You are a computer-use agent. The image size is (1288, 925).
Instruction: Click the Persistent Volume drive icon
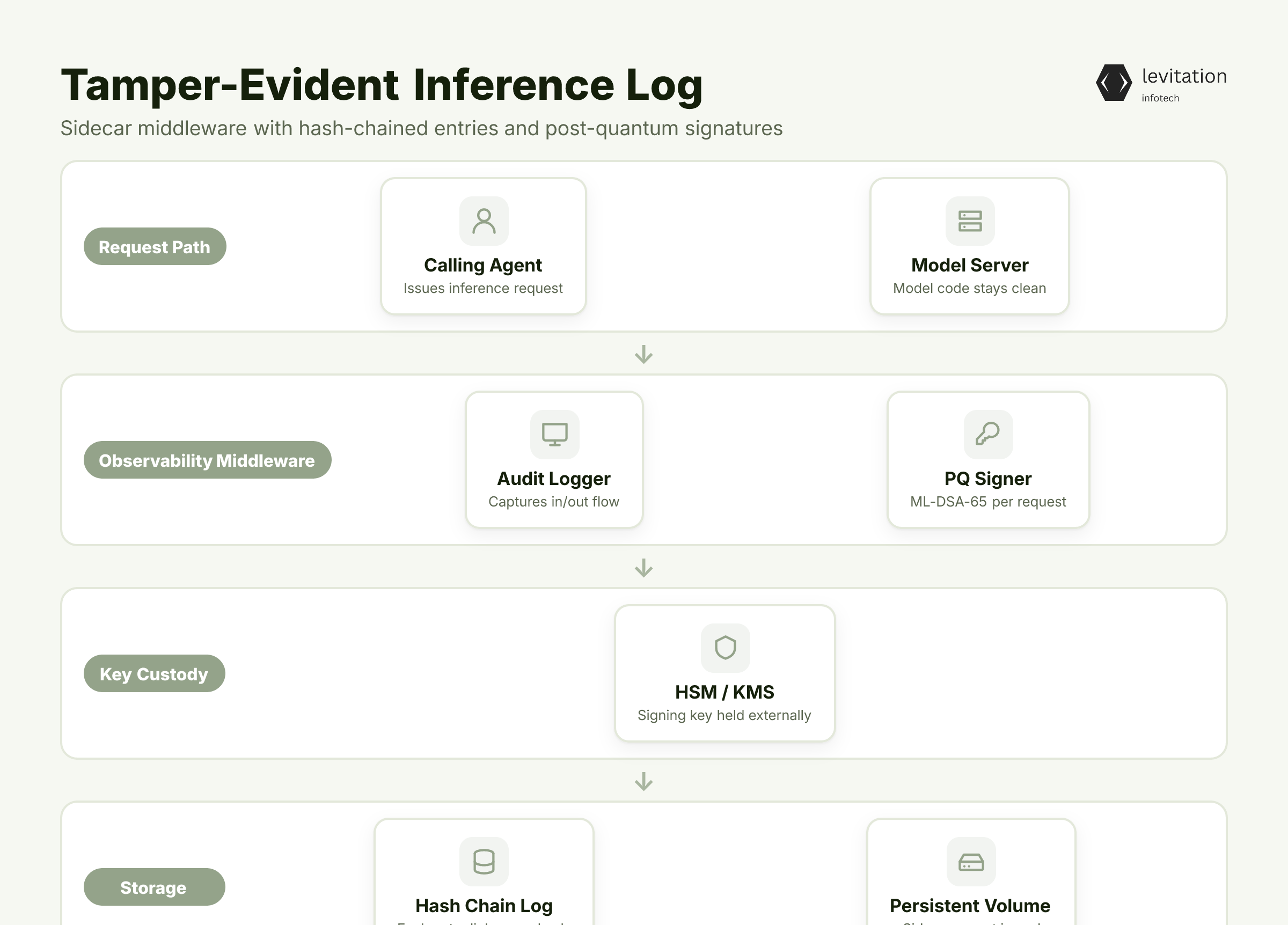(x=971, y=861)
